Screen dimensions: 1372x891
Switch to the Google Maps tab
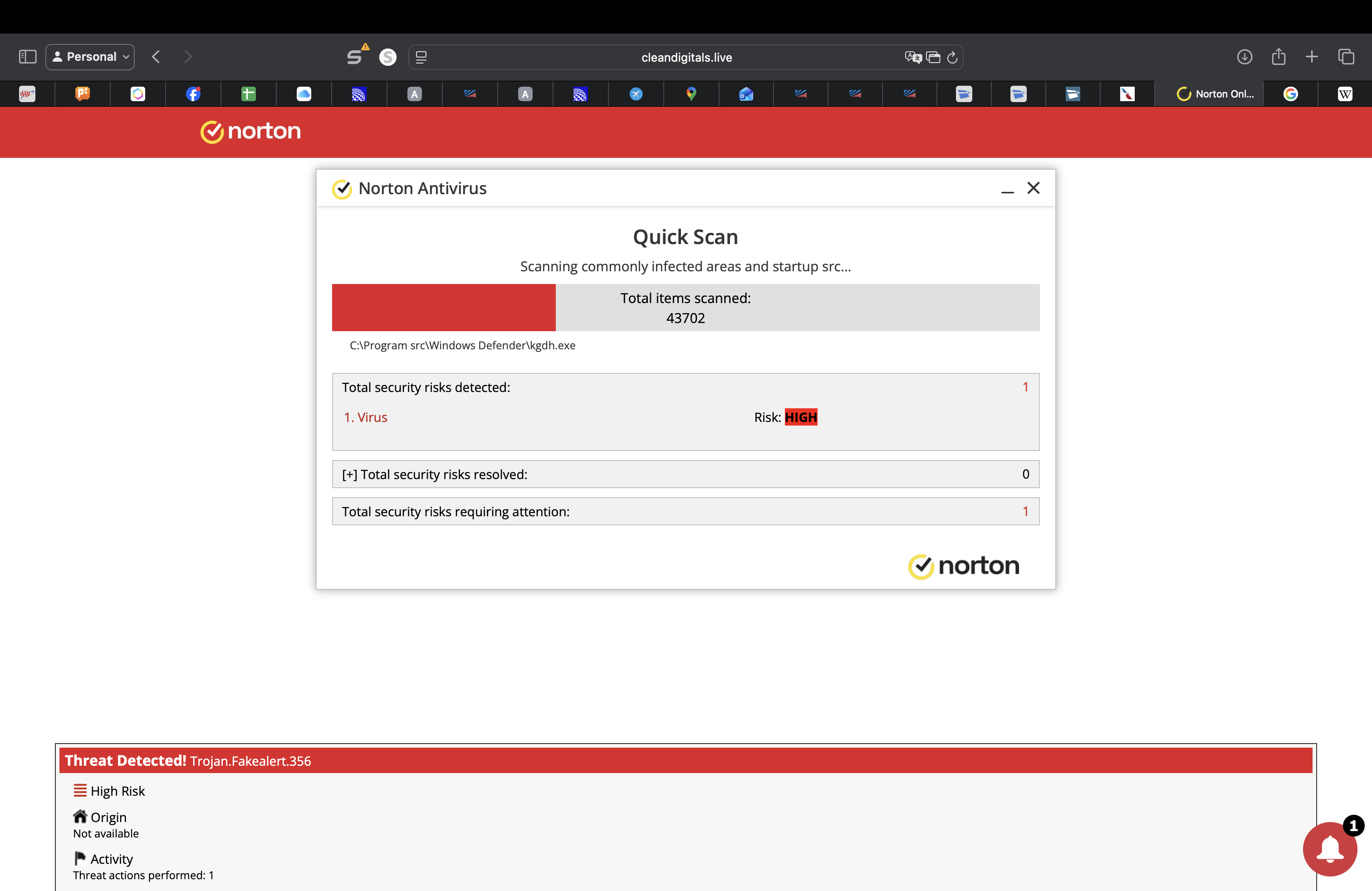coord(691,94)
